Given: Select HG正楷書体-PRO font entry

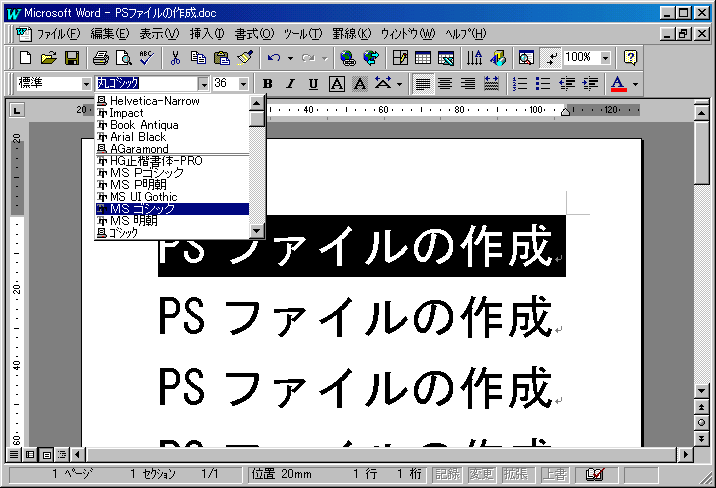Looking at the screenshot, I should [x=173, y=161].
